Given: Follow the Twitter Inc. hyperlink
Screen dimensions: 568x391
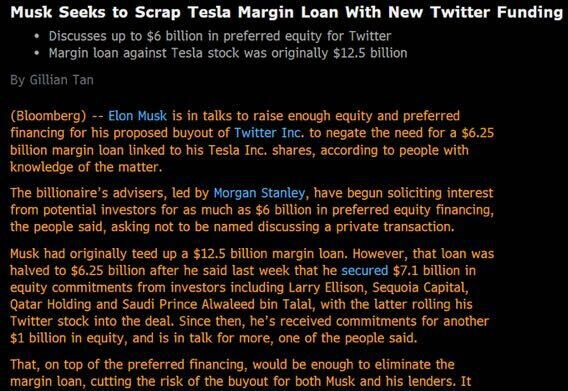Looking at the screenshot, I should click(269, 133).
